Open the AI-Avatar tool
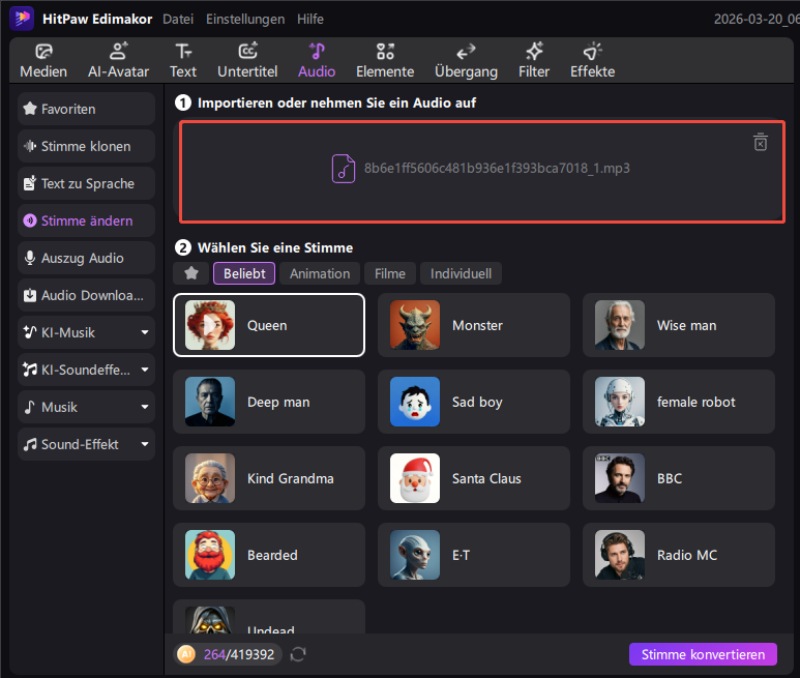800x678 pixels. point(118,60)
